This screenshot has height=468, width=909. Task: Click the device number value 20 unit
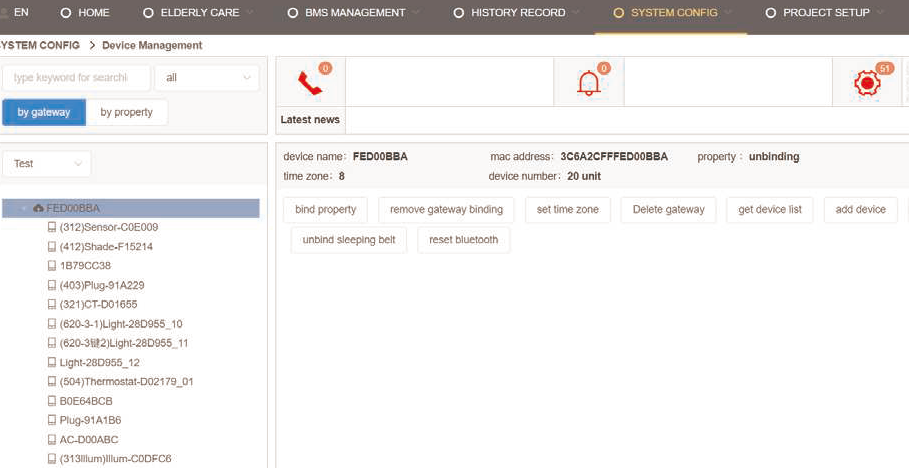(x=584, y=176)
